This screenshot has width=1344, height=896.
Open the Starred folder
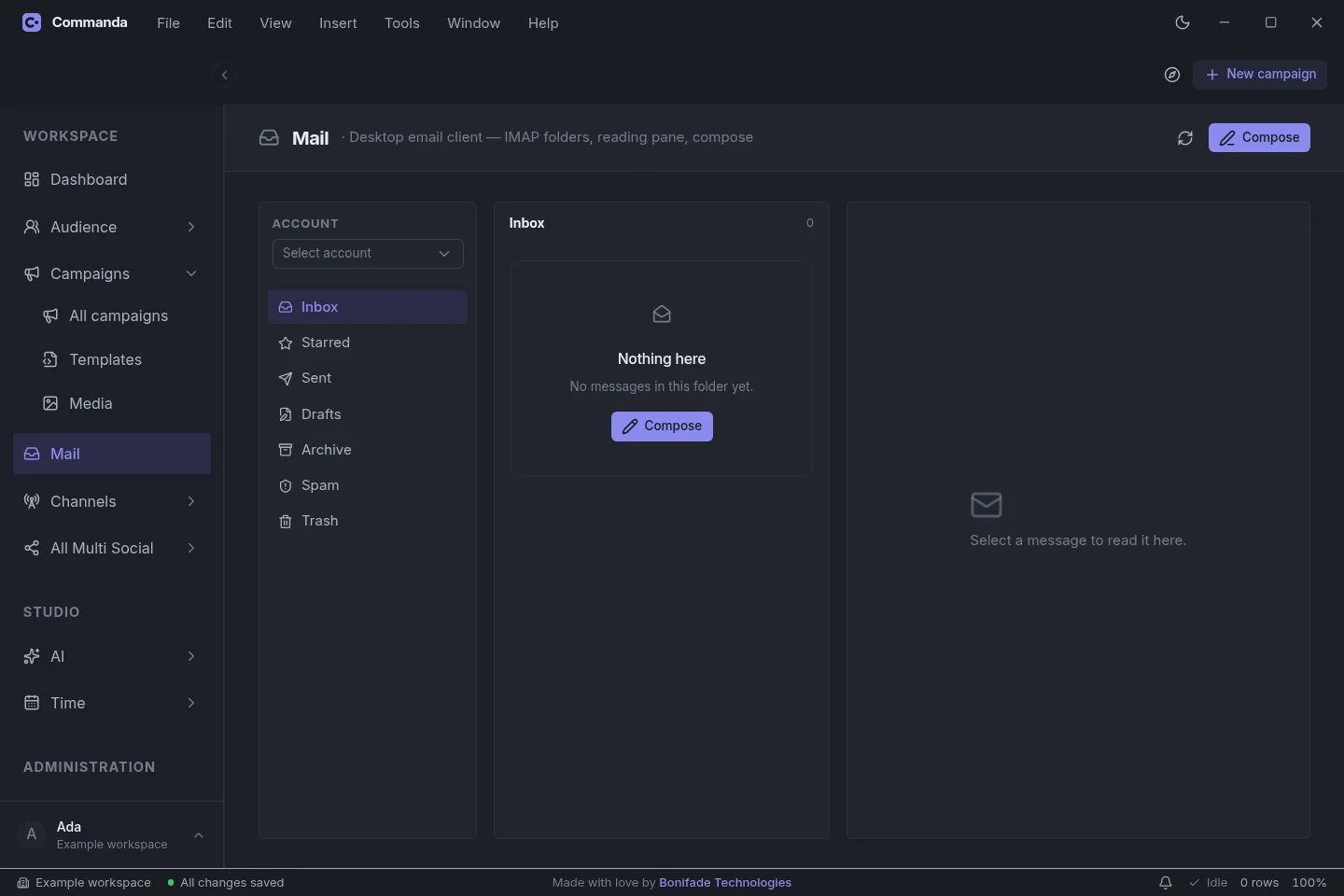pyautogui.click(x=368, y=343)
